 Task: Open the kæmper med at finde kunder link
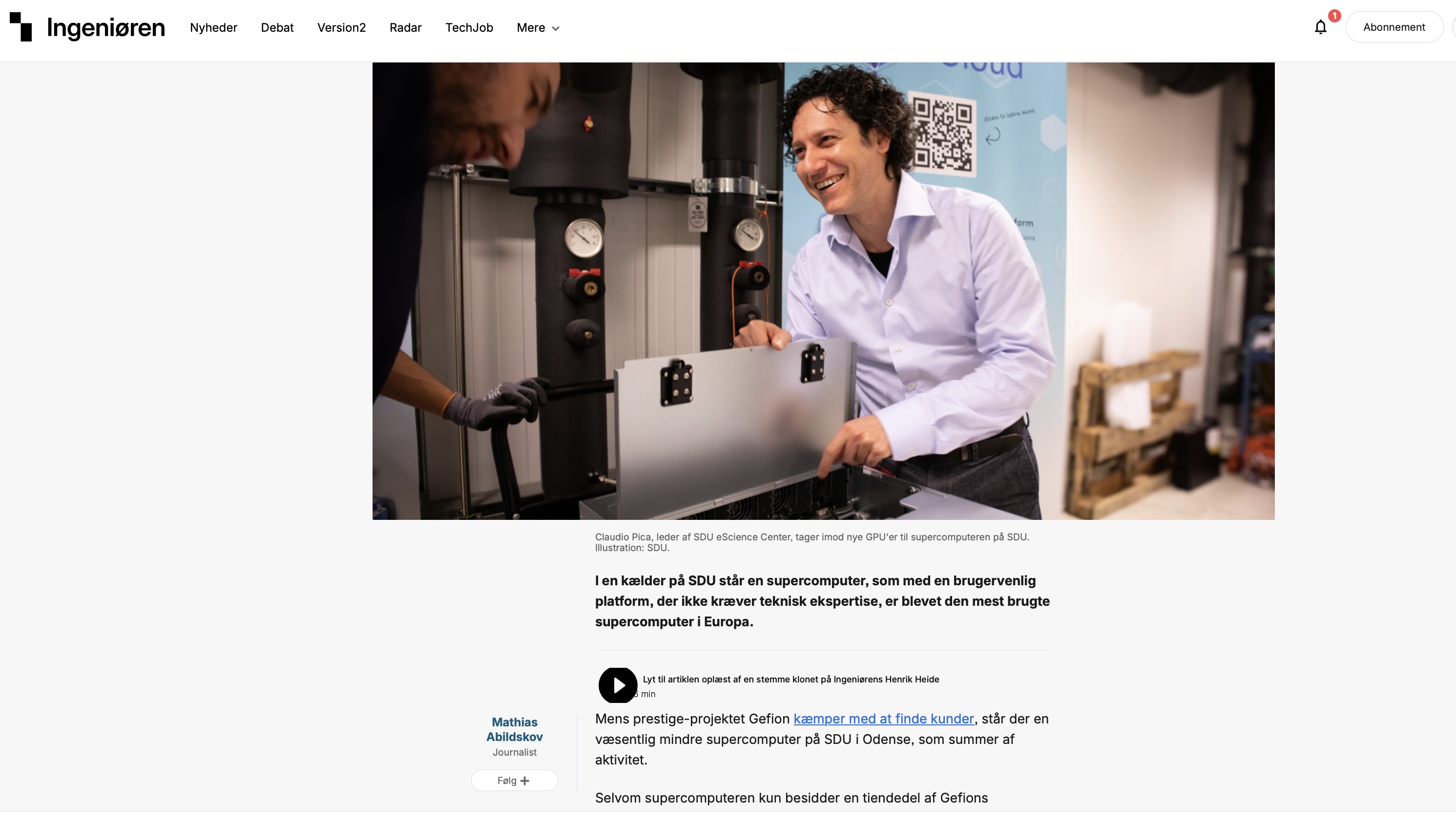click(x=883, y=719)
